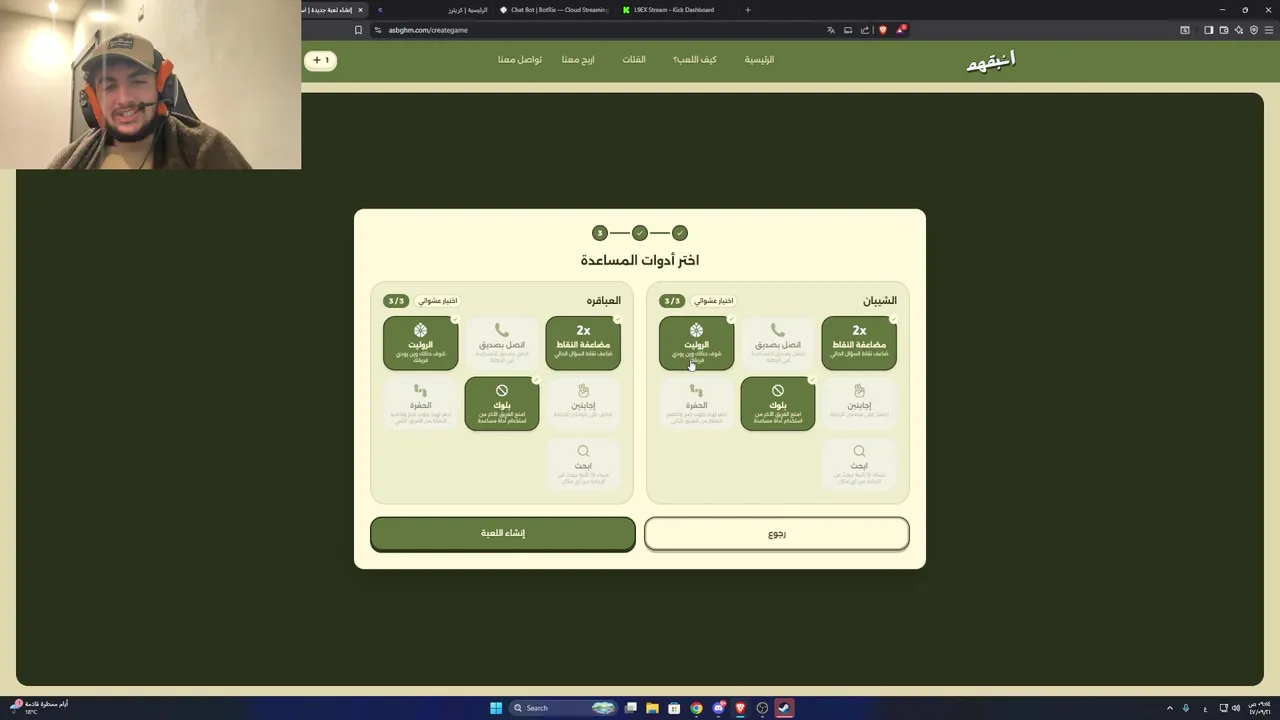1280x720 pixels.
Task: Toggle مضاعفة النقاط 2x card for الشيبان team
Action: (x=859, y=343)
